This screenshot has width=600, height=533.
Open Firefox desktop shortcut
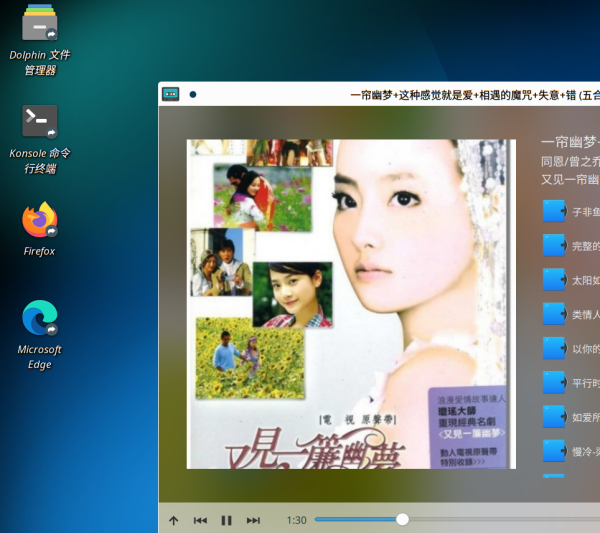tap(40, 229)
